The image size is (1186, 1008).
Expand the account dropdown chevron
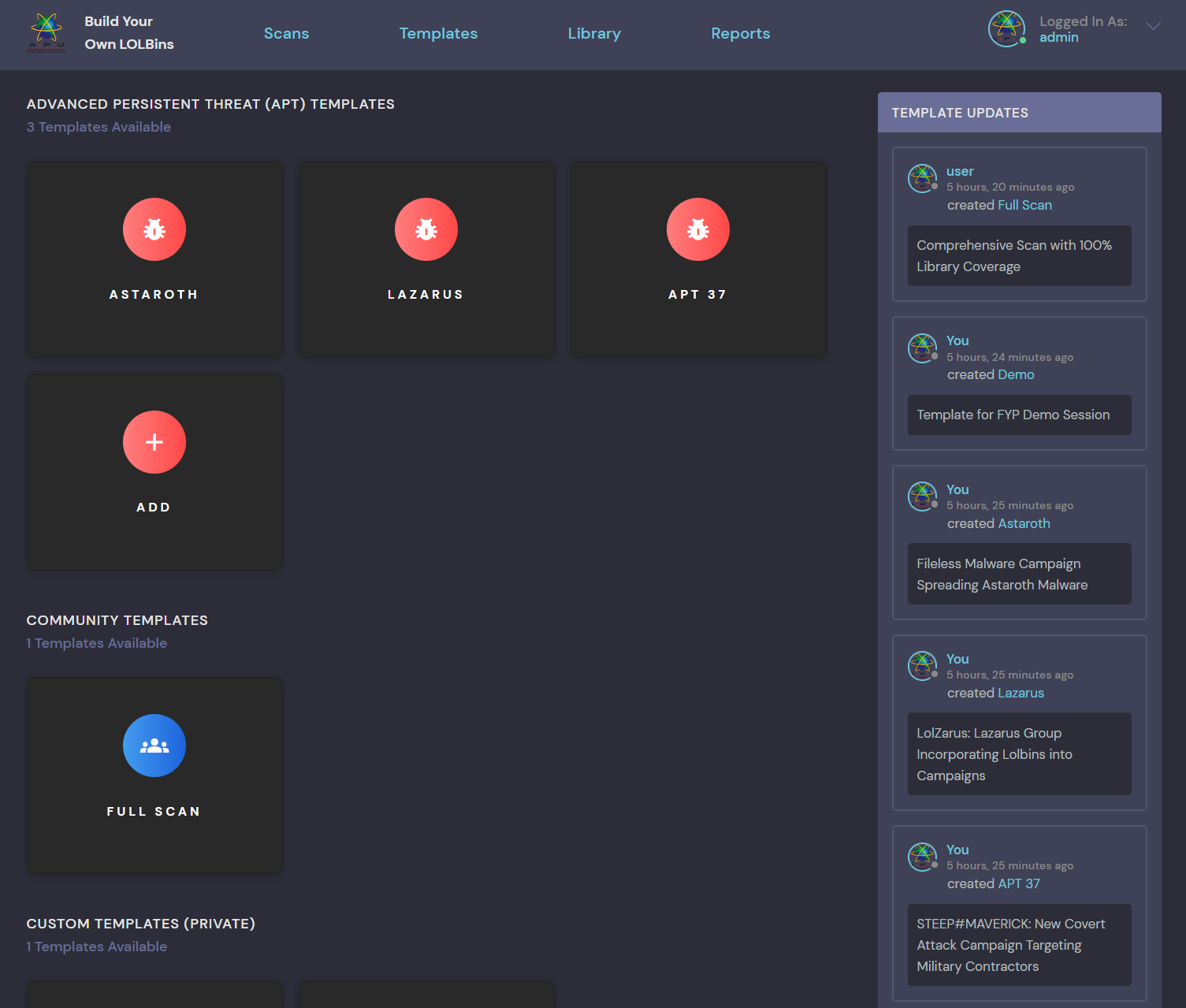click(1153, 27)
